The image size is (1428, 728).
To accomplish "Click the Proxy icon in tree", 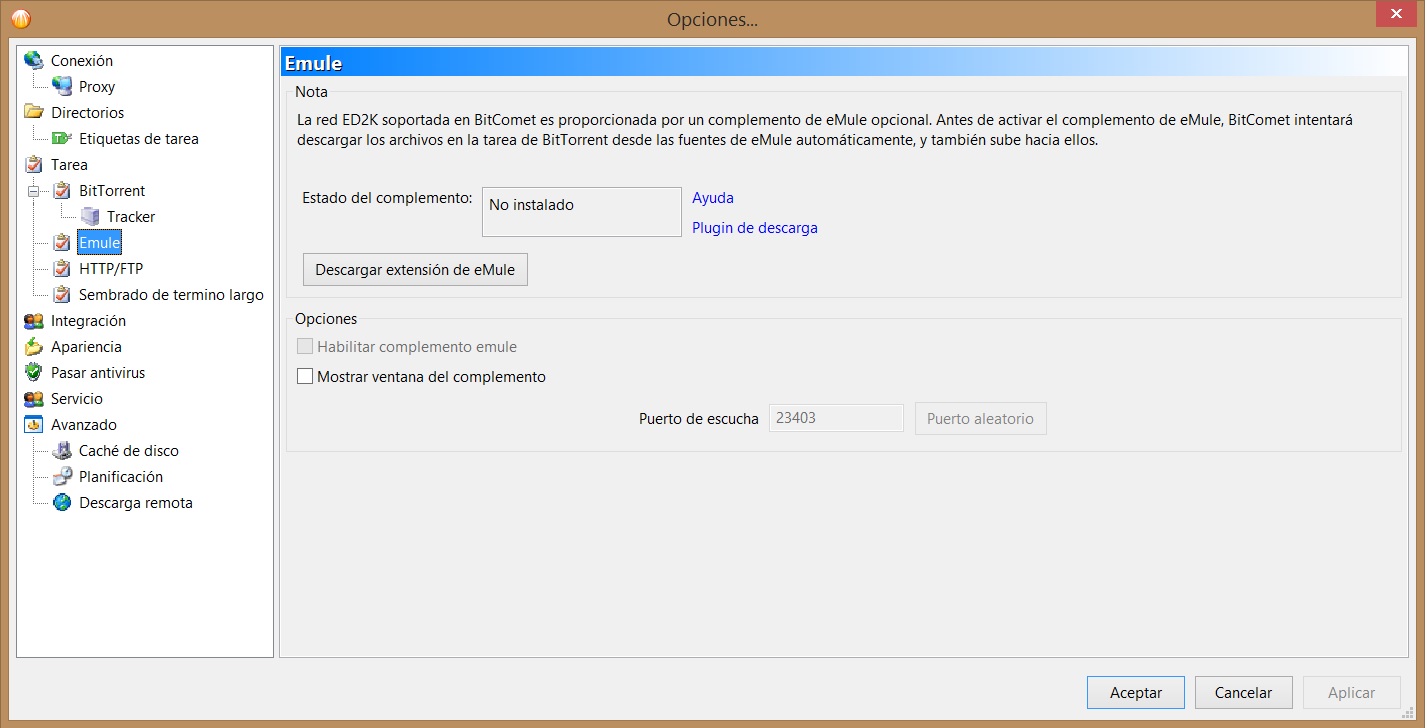I will click(62, 86).
